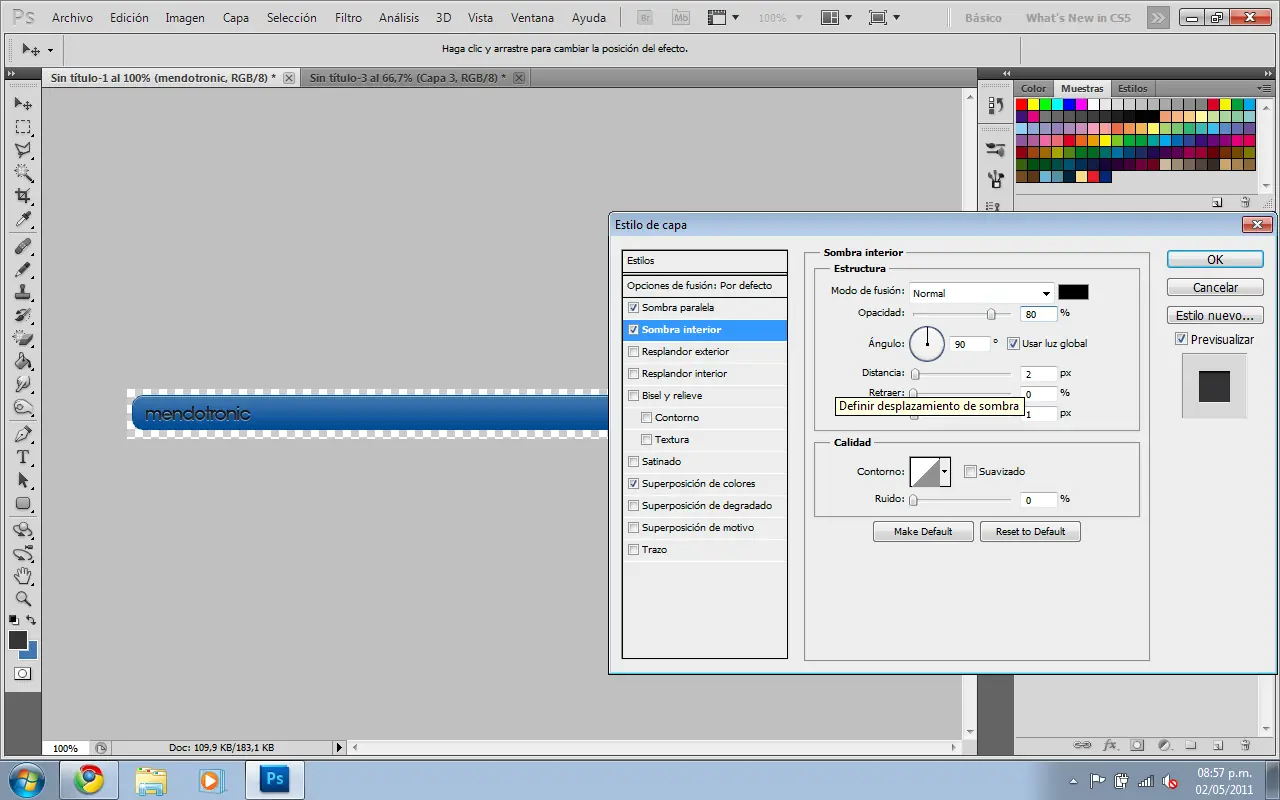The height and width of the screenshot is (800, 1280).
Task: Open Google Chrome from the taskbar
Action: point(89,779)
